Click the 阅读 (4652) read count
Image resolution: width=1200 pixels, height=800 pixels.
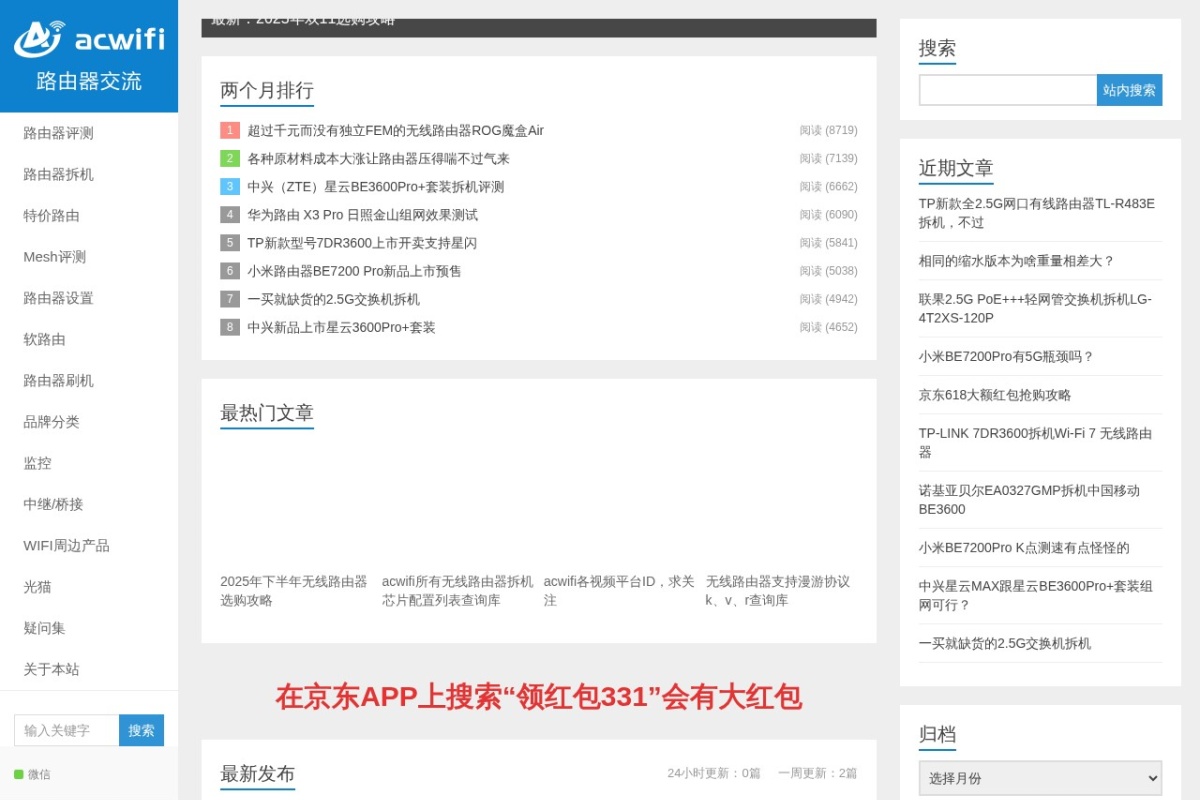tap(828, 326)
